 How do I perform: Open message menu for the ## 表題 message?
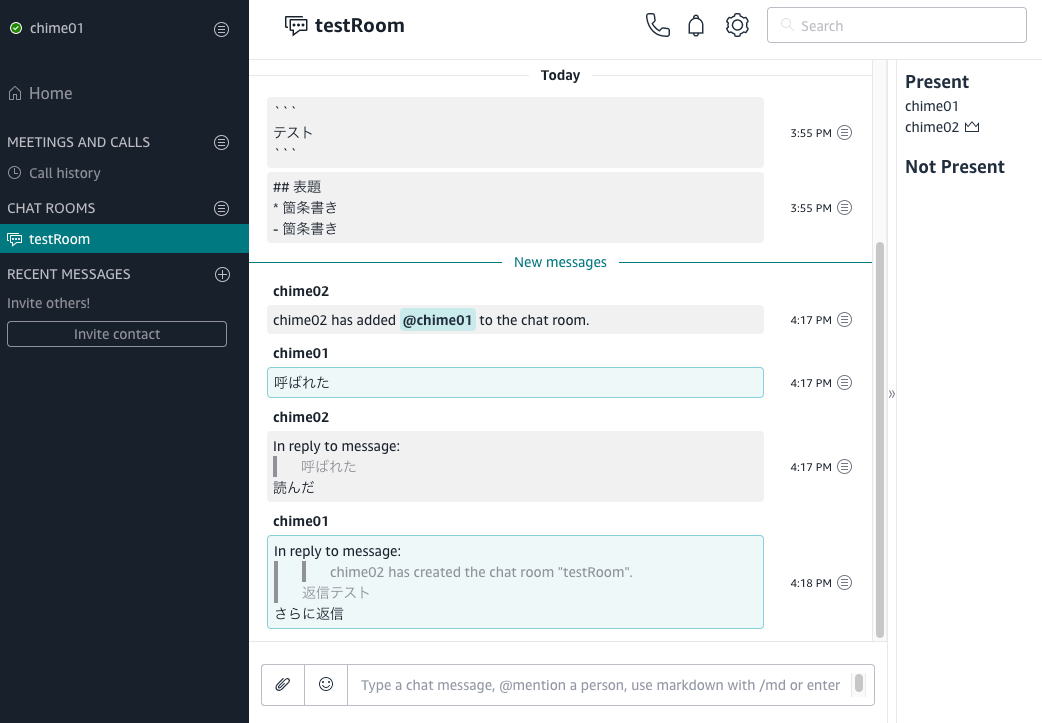[844, 207]
